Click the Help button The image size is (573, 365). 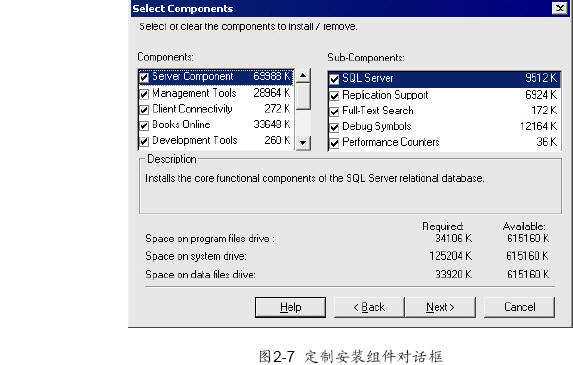point(290,307)
